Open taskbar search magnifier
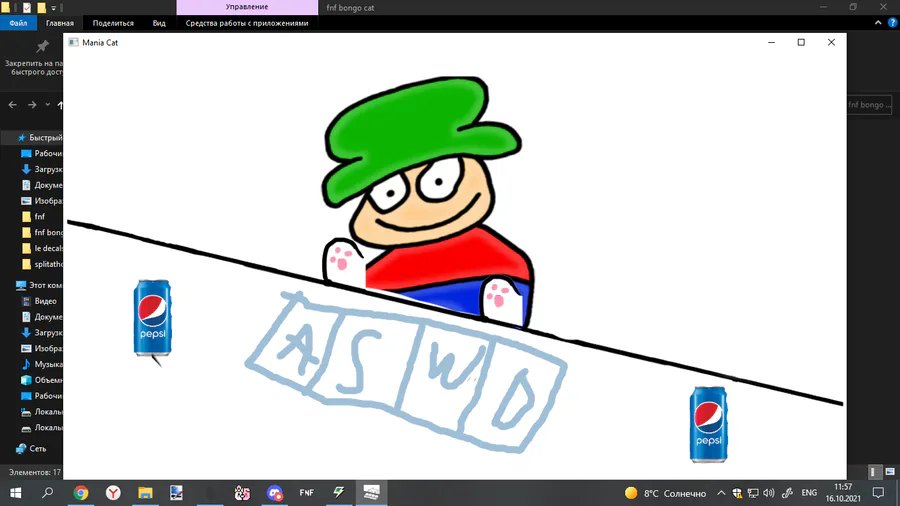900x506 pixels. point(48,493)
